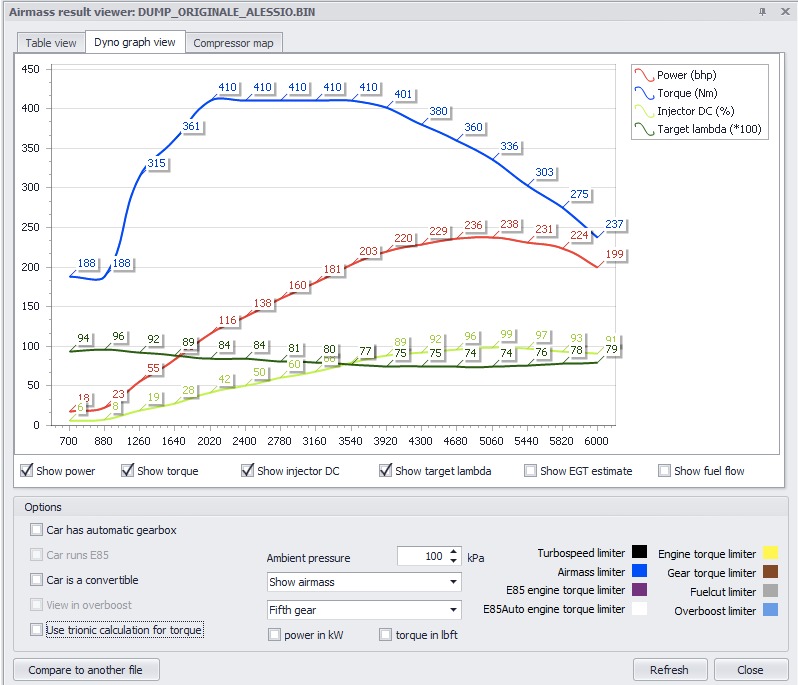Enable the Show EGT estimate checkbox
798x685 pixels.
(530, 471)
